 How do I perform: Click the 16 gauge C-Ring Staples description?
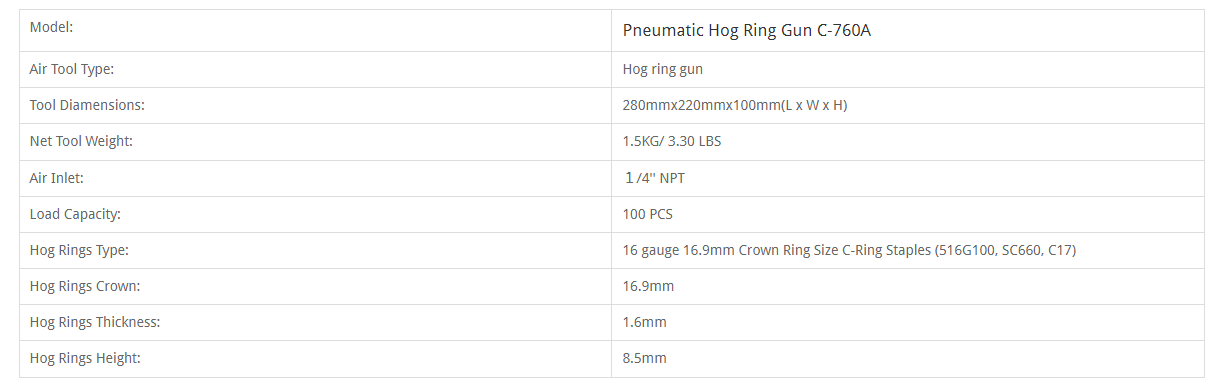click(x=849, y=250)
